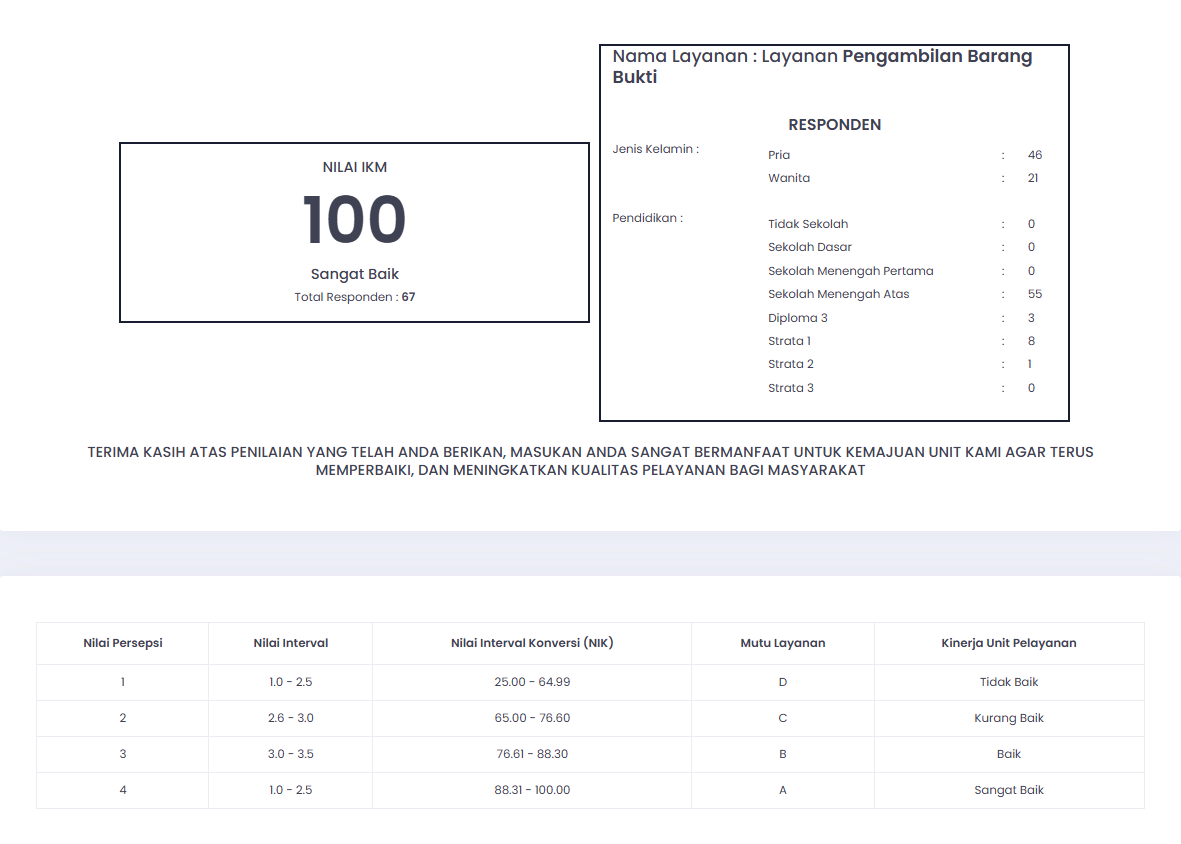Click the Mutu Layanan column header
1181x844 pixels.
[783, 643]
